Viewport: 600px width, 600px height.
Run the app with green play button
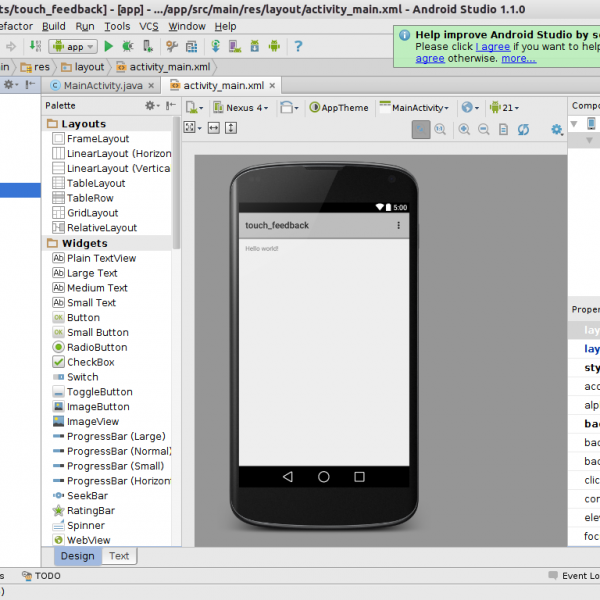pos(108,46)
